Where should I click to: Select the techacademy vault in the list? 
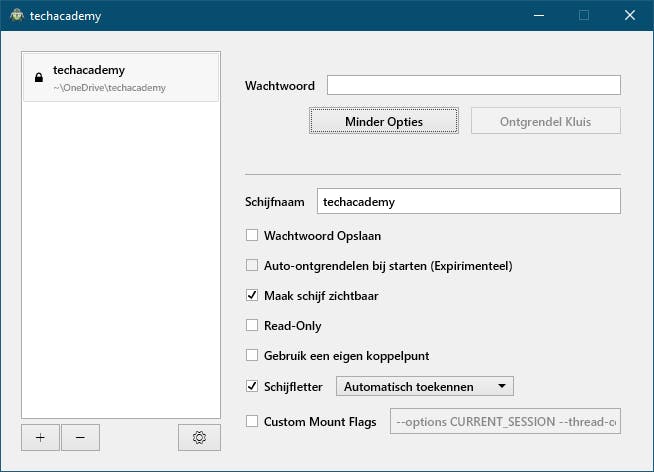[x=120, y=77]
